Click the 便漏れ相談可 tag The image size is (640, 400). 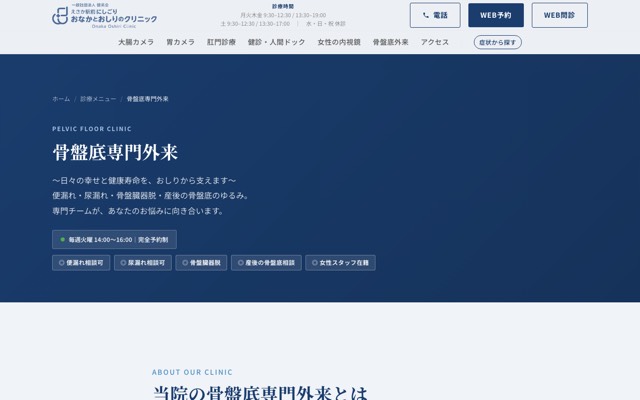(81, 263)
